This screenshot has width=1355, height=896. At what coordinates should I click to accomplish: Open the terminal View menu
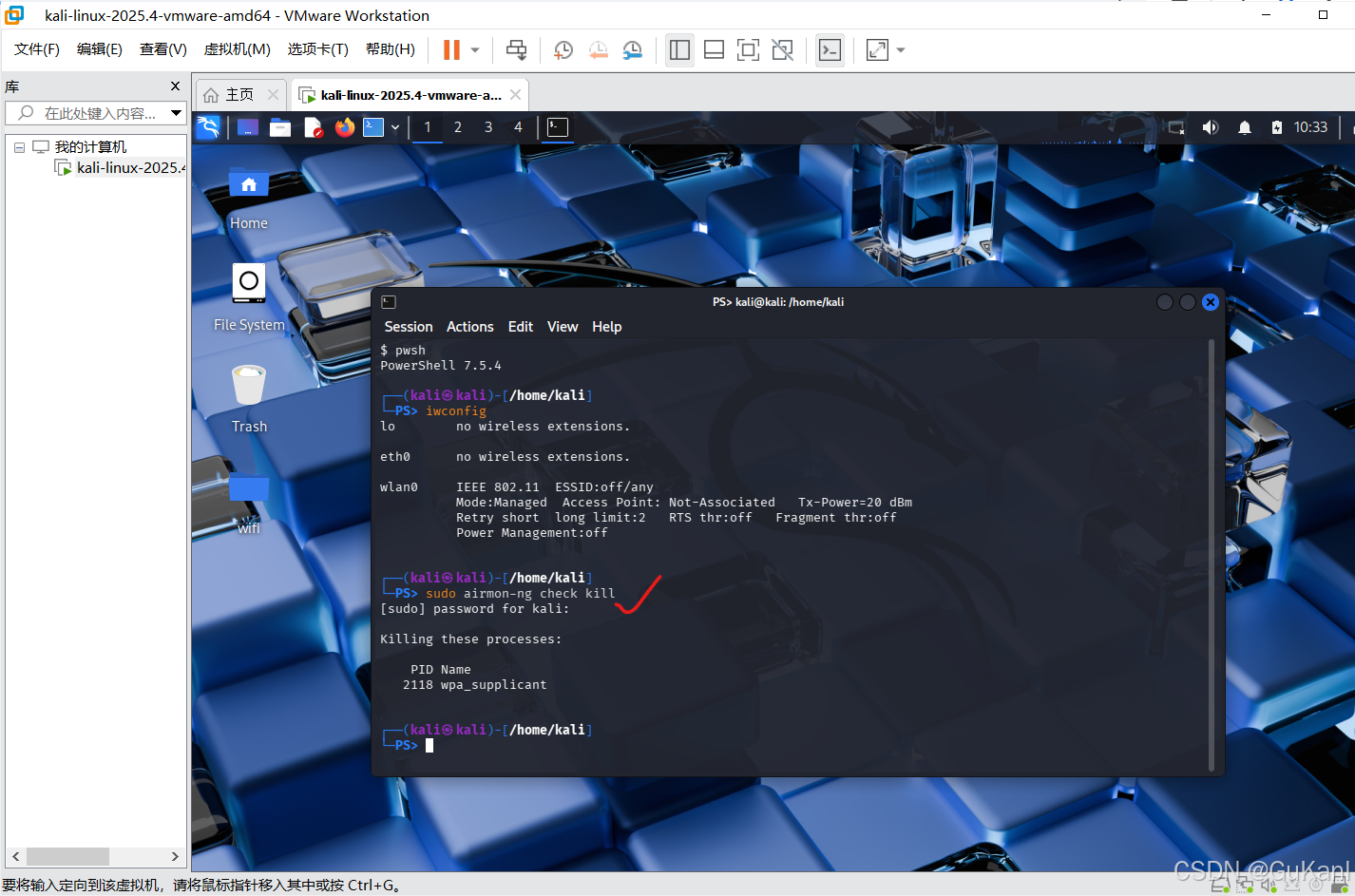(563, 327)
